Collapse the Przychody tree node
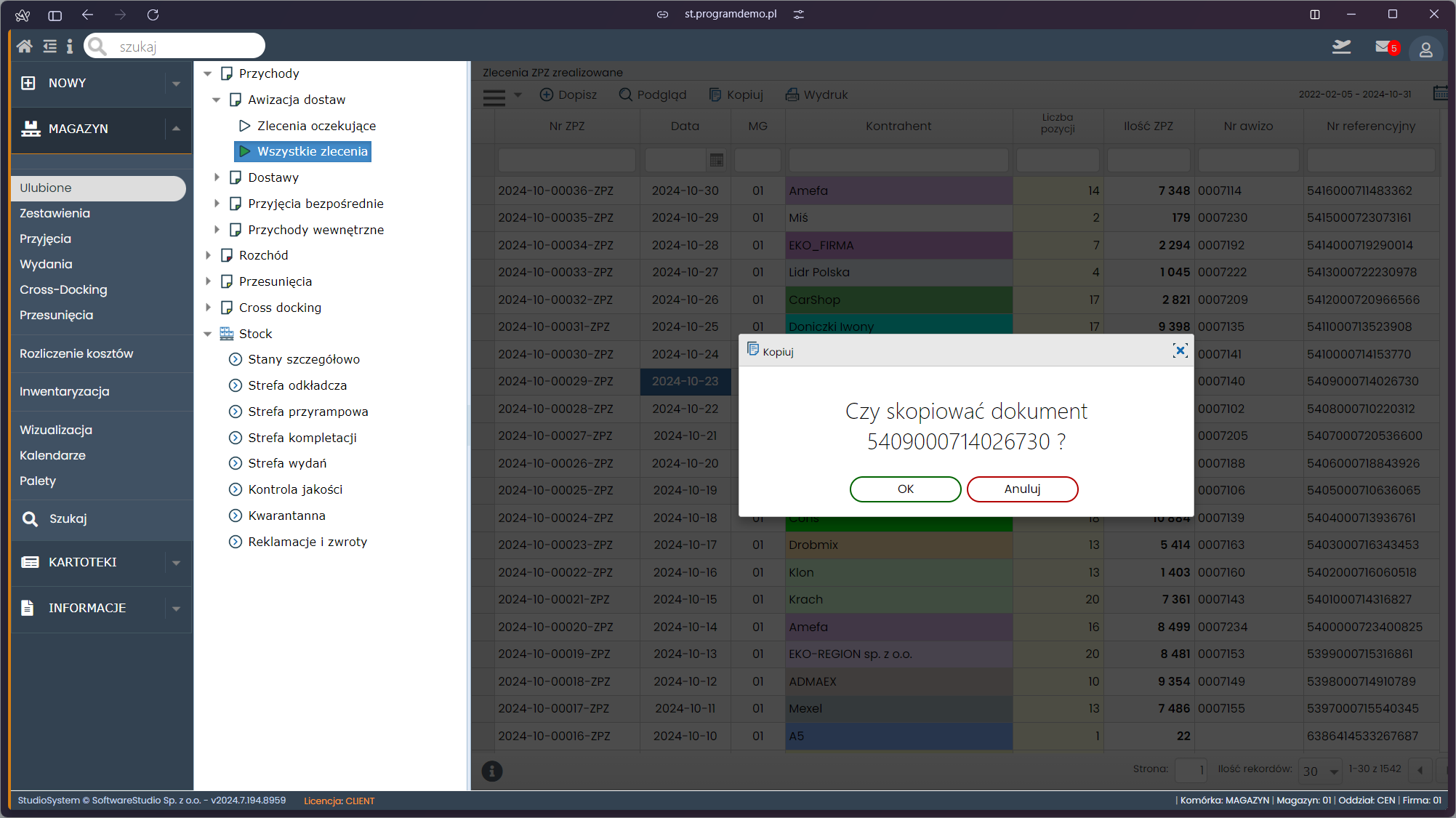 tap(207, 73)
